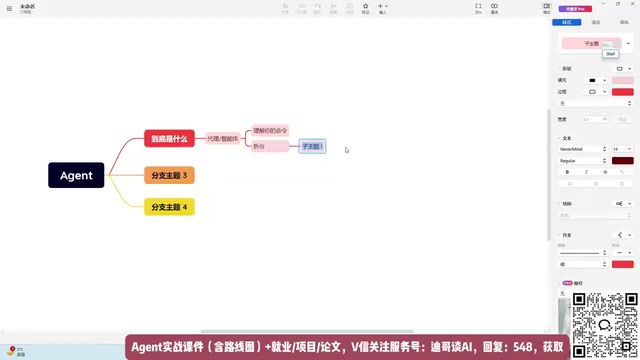Click the first greyed Topic toolbar icon
The image size is (640, 360).
pyautogui.click(x=285, y=8)
